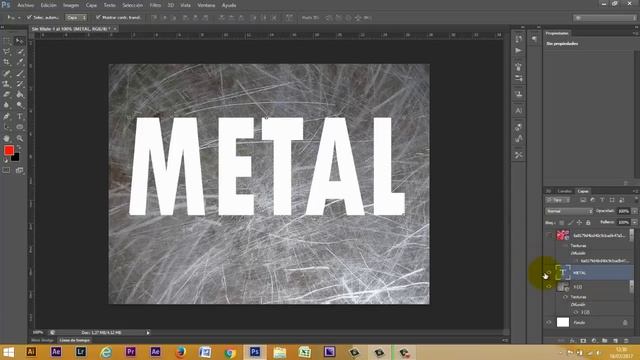Image resolution: width=640 pixels, height=360 pixels.
Task: Switch to the Canales tab
Action: point(564,191)
